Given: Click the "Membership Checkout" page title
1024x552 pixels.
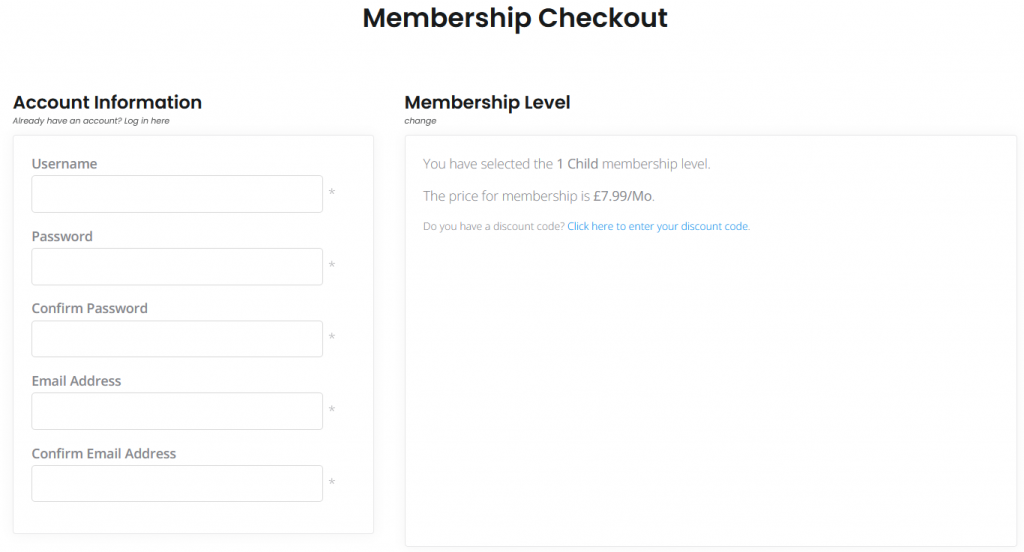Looking at the screenshot, I should coord(514,18).
